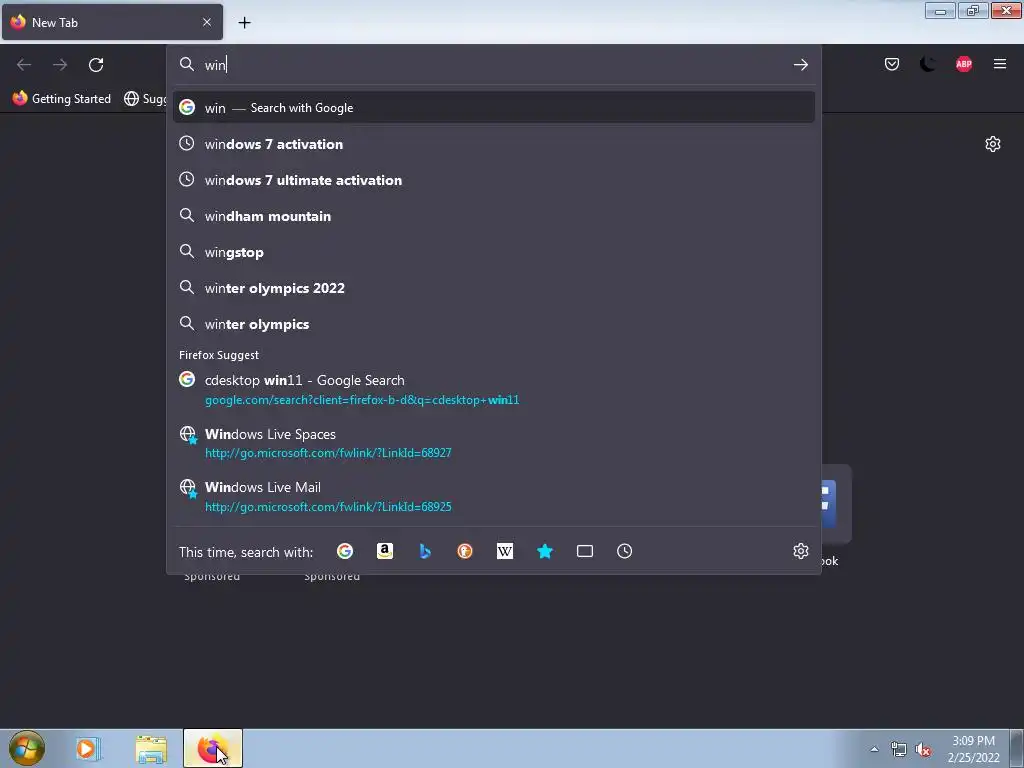Open Windows Explorer from taskbar
1024x768 pixels.
152,749
